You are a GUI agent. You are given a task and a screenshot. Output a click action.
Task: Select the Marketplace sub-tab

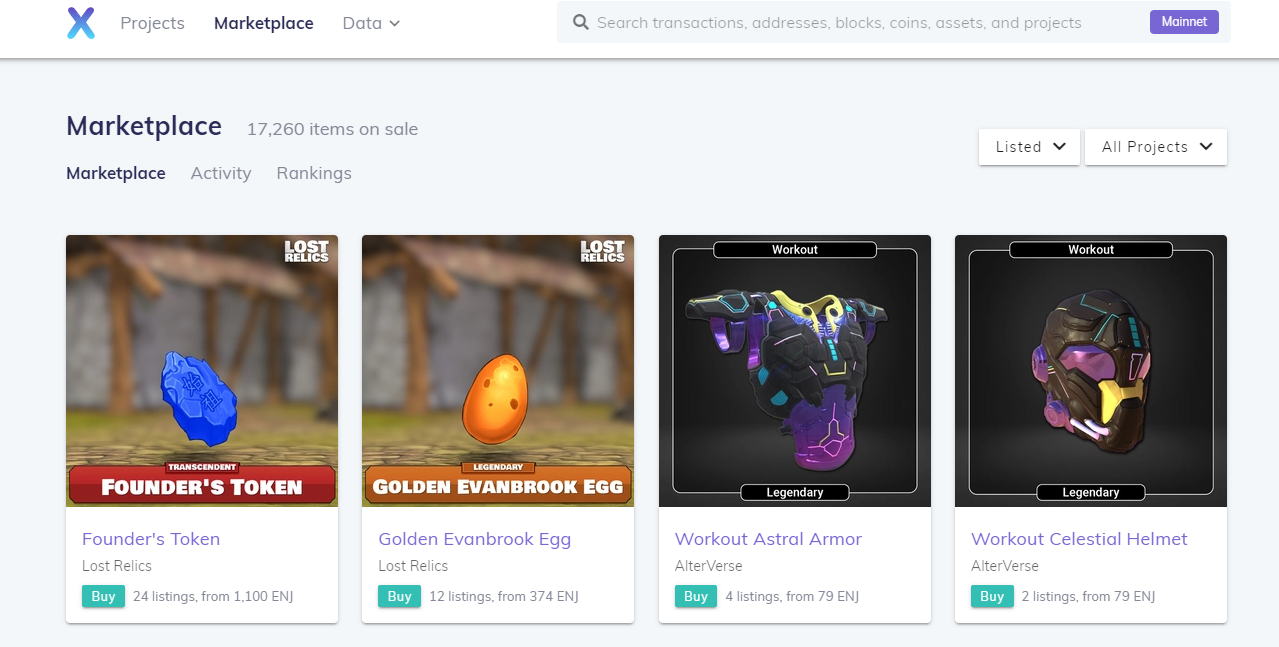point(116,173)
